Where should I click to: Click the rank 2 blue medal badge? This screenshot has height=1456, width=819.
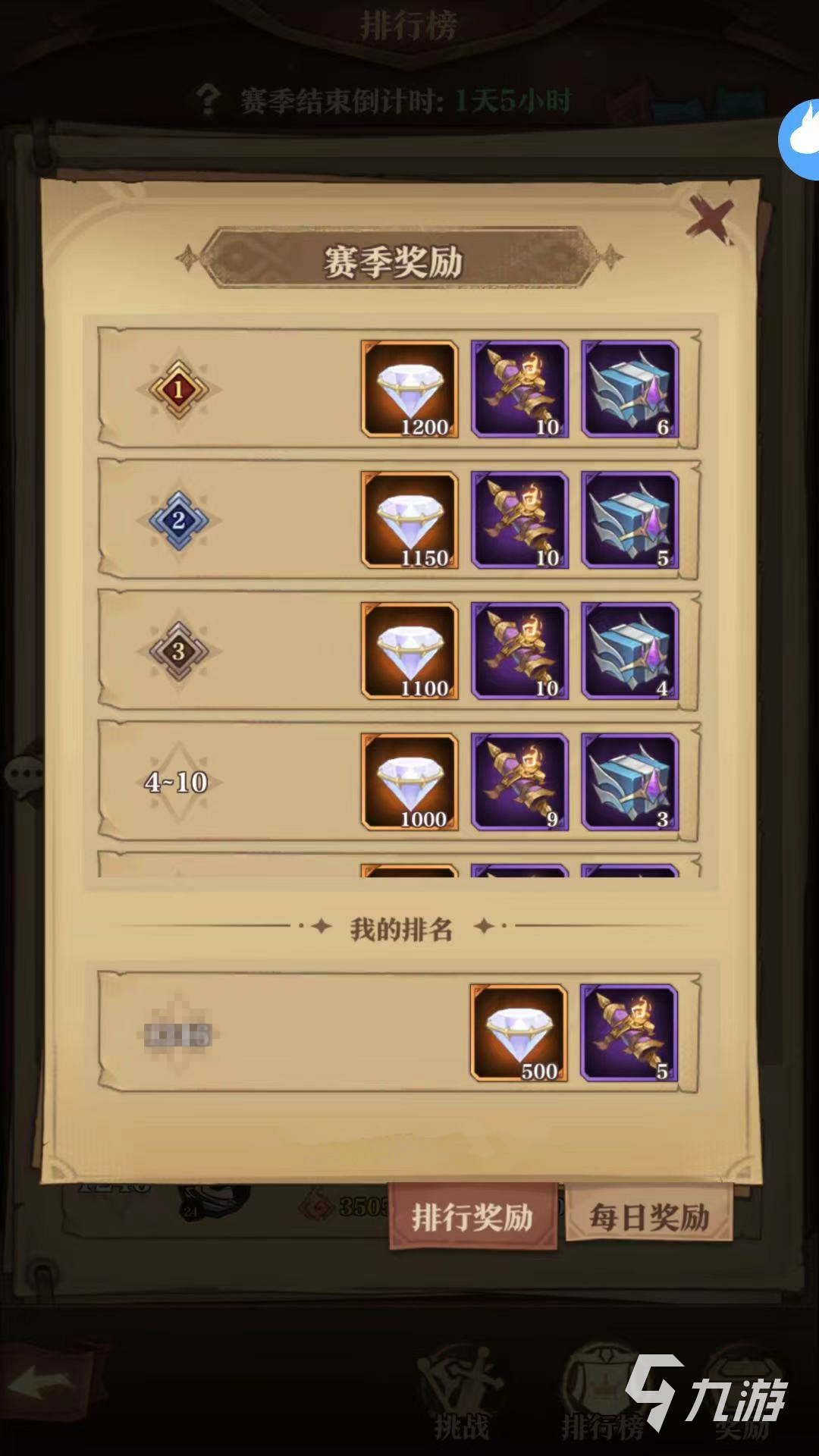coord(178,520)
